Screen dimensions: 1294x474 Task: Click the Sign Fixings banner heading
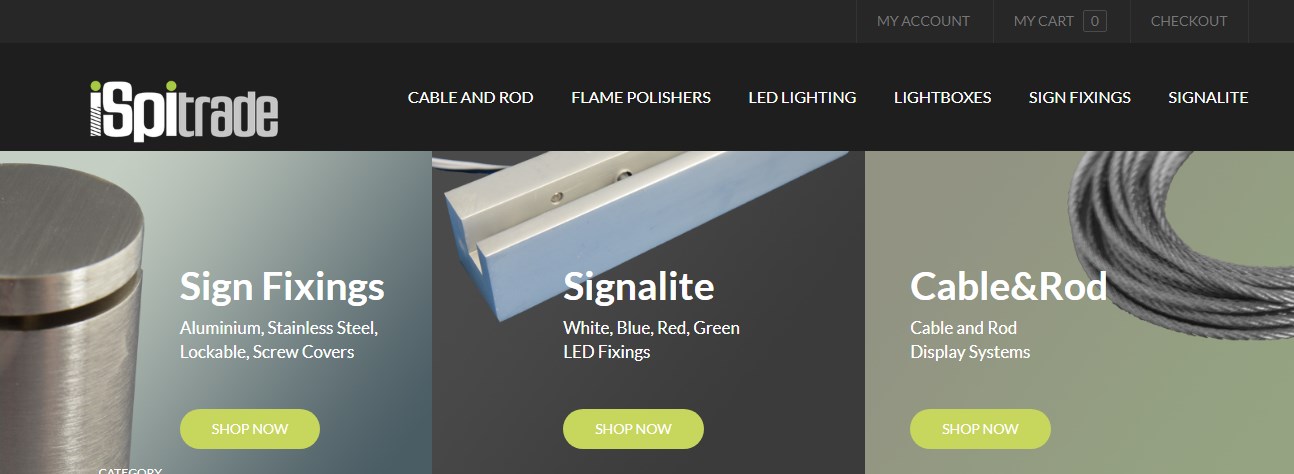click(282, 287)
